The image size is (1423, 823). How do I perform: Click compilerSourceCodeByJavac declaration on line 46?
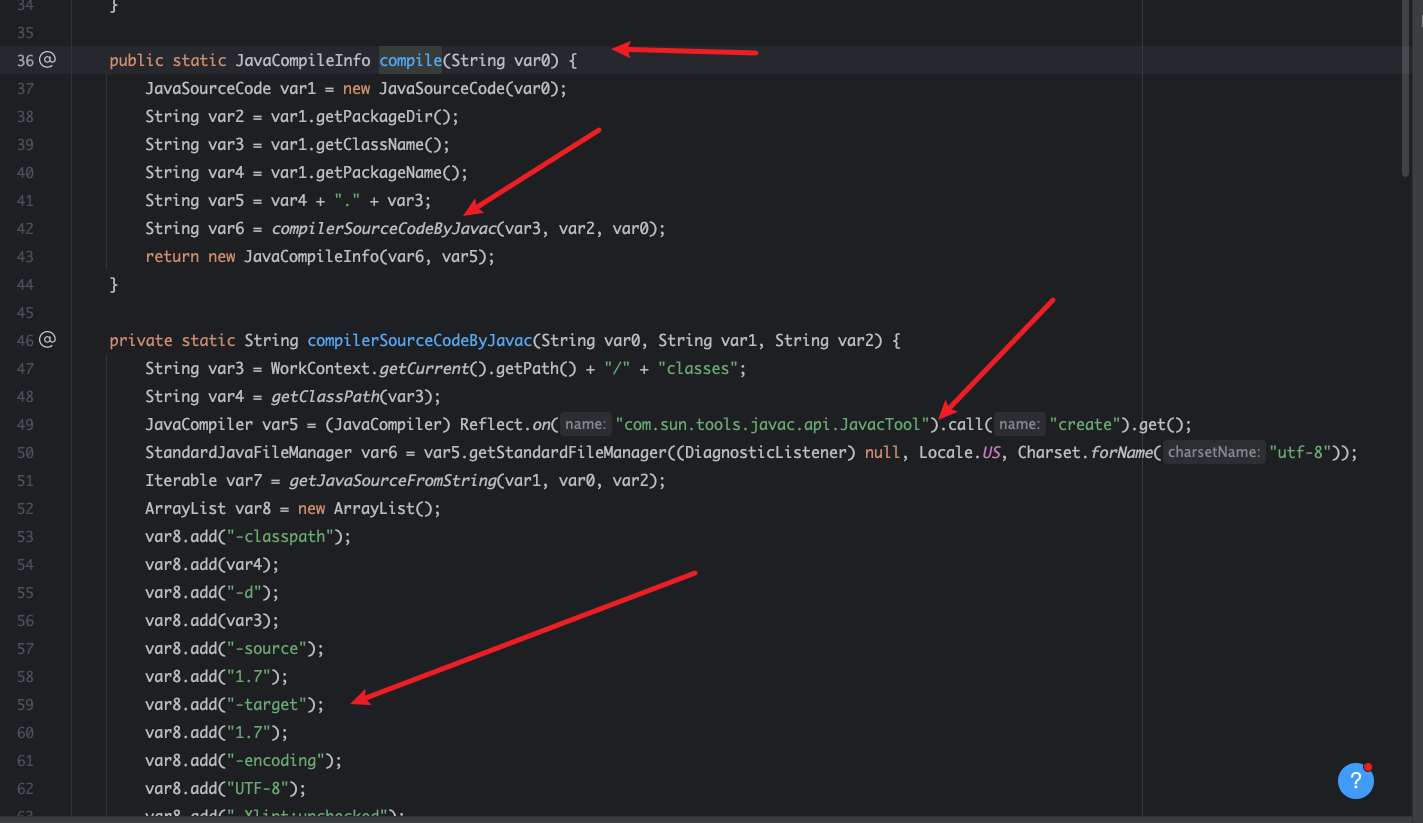point(419,340)
